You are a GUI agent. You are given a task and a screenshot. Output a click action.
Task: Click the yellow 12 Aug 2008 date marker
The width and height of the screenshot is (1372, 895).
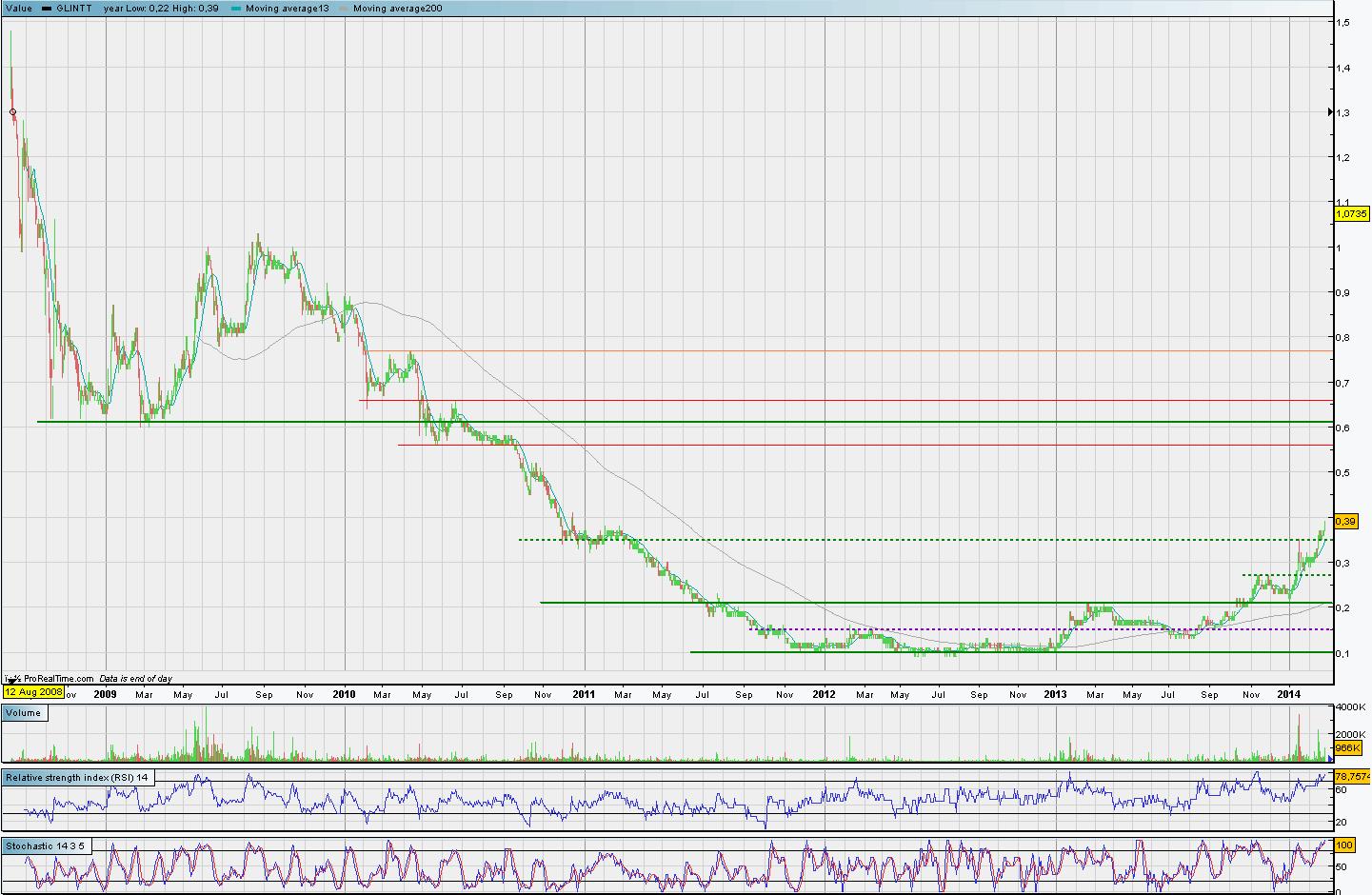pyautogui.click(x=33, y=692)
